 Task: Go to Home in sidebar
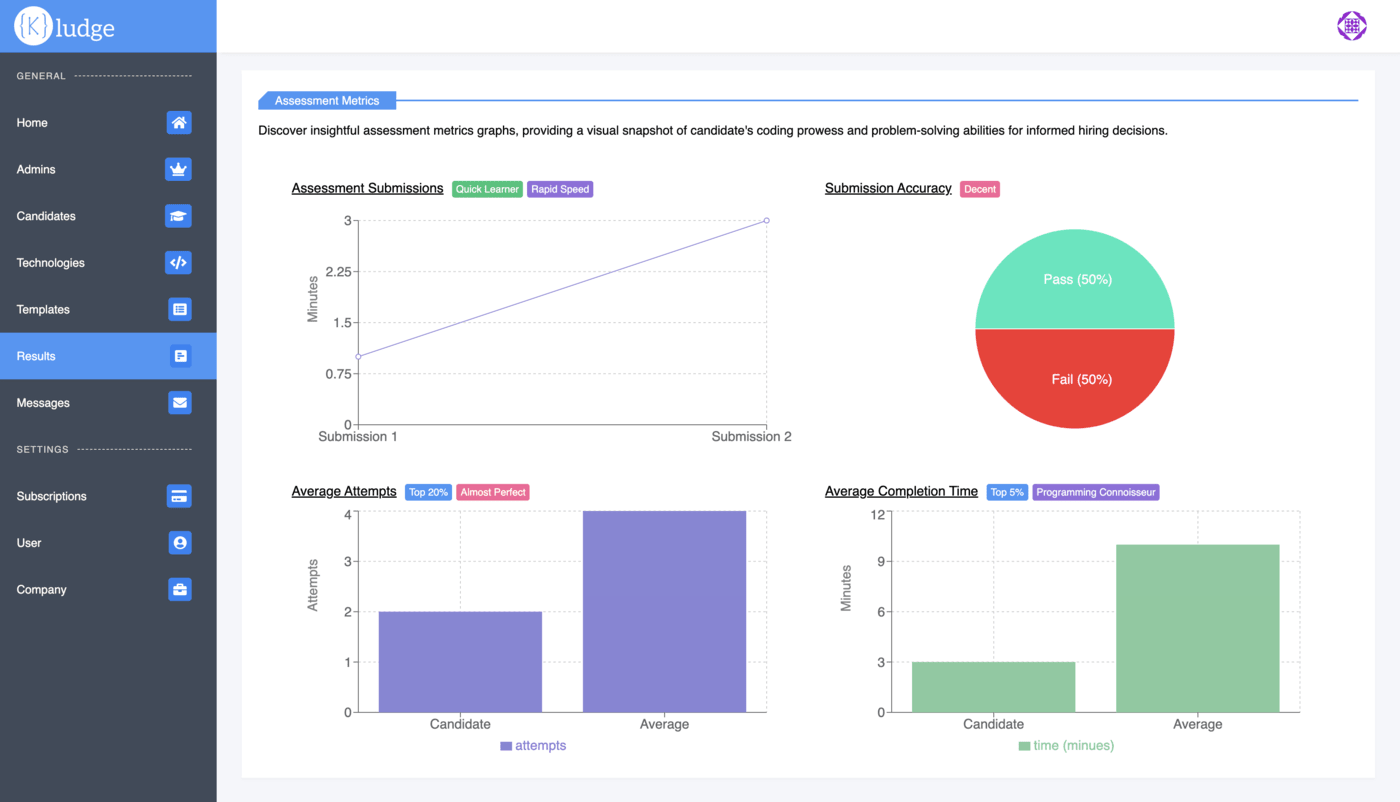(108, 123)
